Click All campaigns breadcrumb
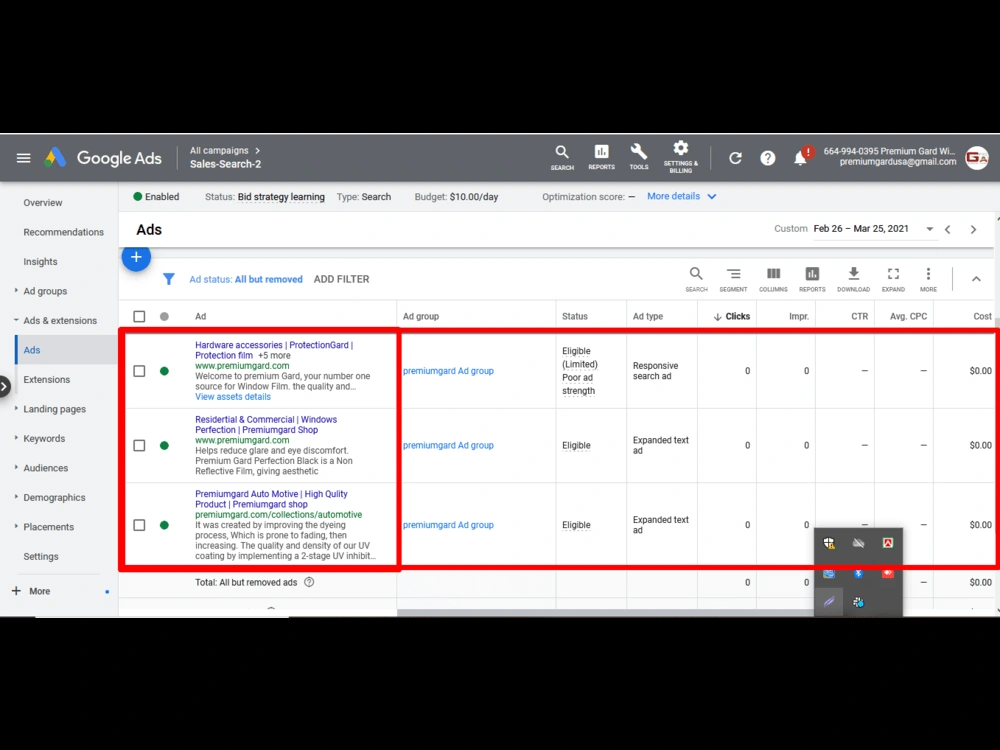The image size is (1000, 750). pyautogui.click(x=219, y=151)
